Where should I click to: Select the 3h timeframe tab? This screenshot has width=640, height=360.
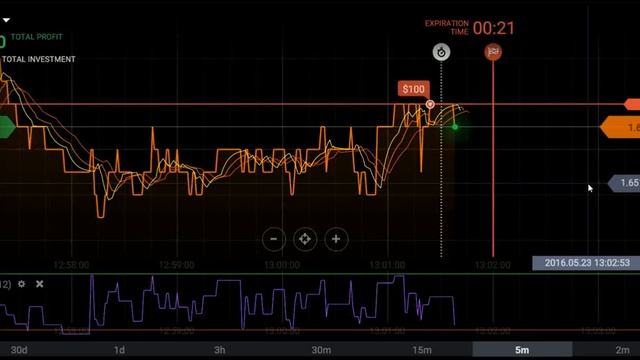[x=220, y=350]
